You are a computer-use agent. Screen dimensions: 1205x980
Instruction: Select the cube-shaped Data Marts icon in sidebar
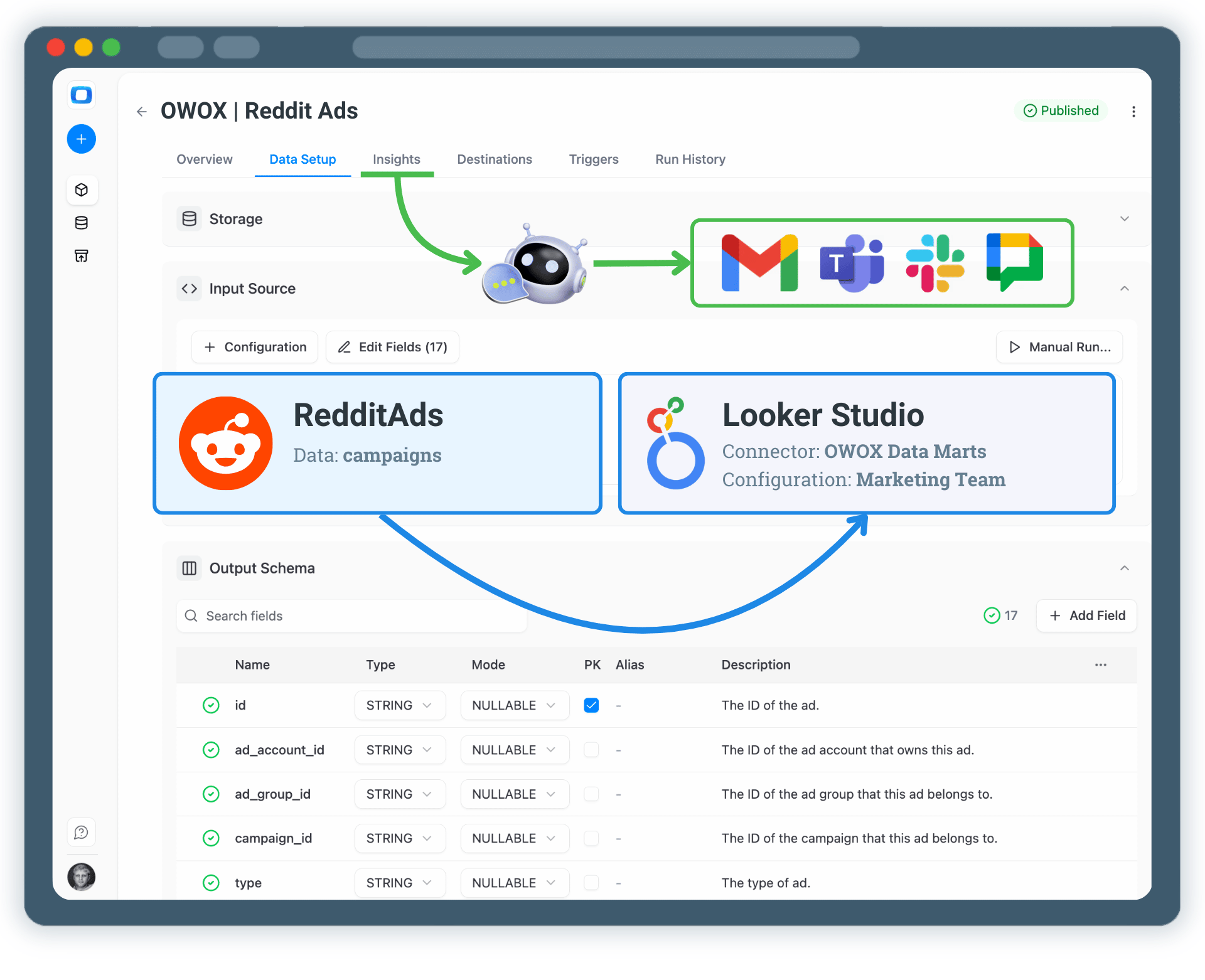click(82, 189)
